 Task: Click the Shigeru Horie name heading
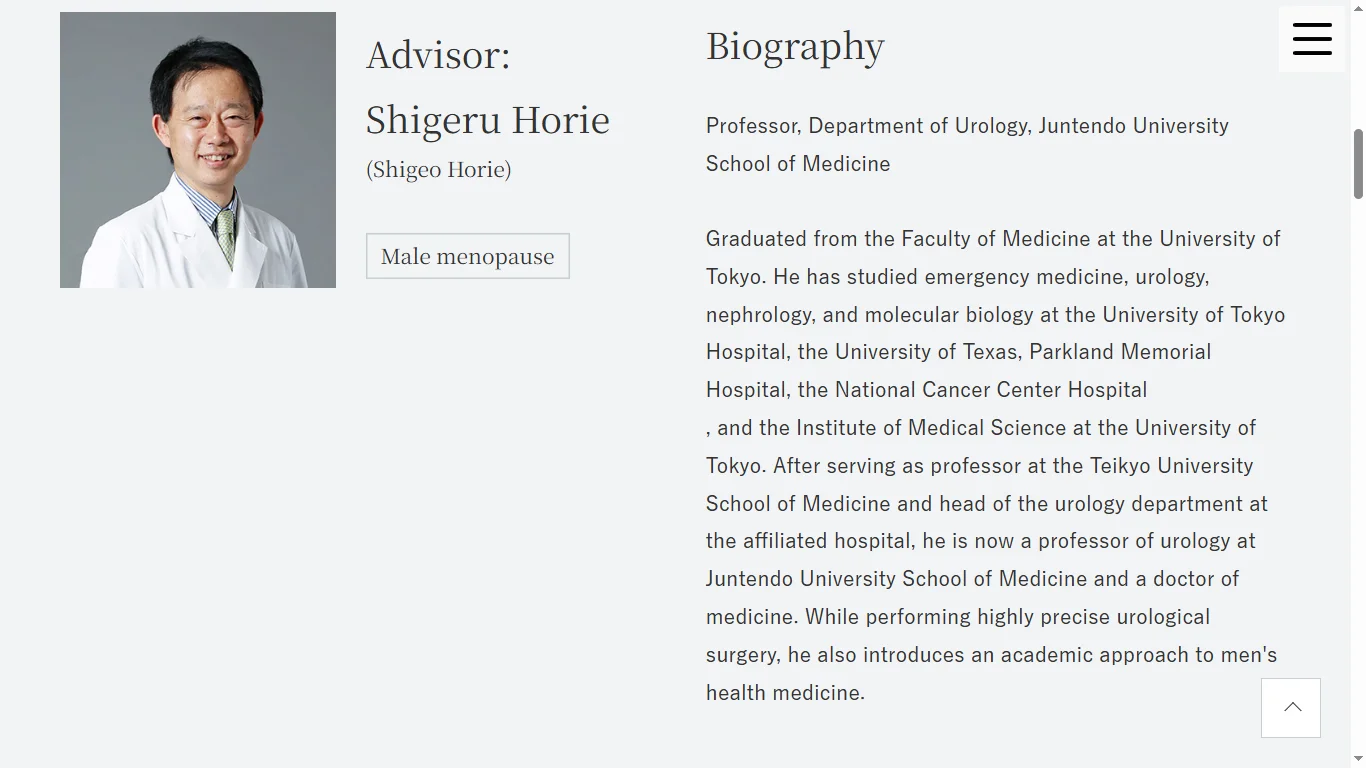(x=488, y=120)
